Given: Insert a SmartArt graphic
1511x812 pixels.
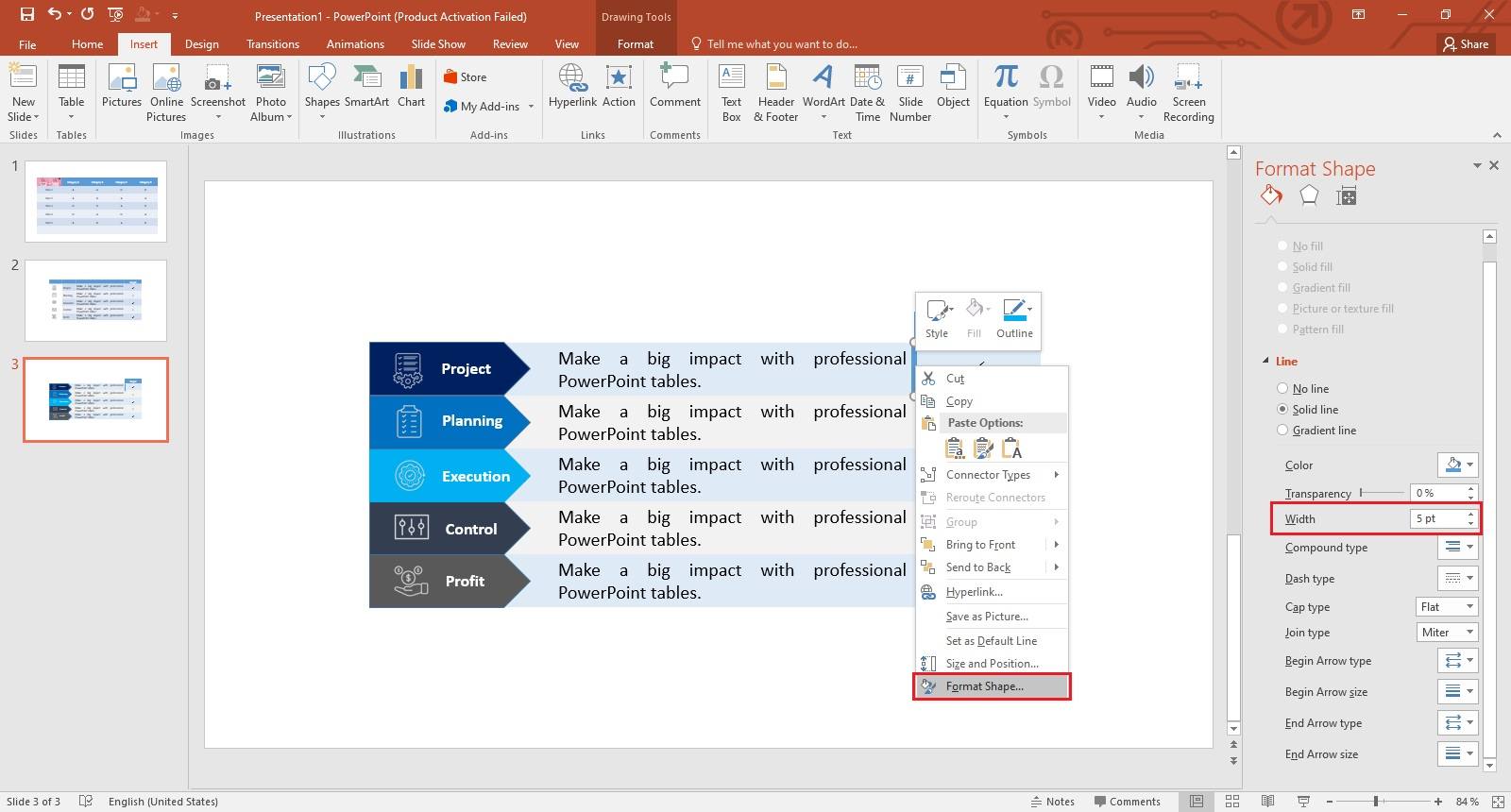Looking at the screenshot, I should click(x=366, y=87).
